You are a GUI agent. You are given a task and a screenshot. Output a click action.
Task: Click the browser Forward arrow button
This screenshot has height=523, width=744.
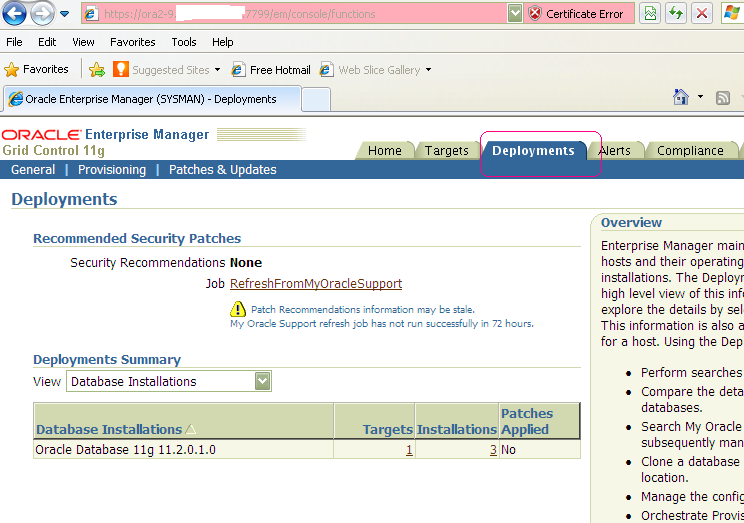(x=42, y=14)
